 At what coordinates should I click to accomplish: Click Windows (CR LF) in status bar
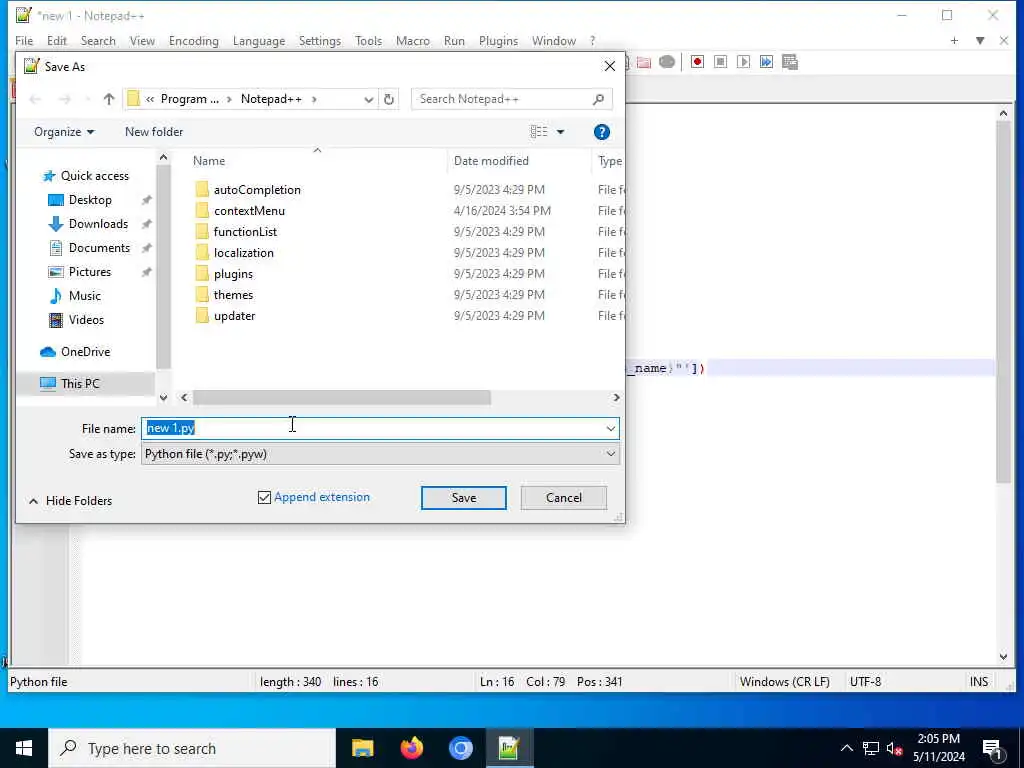(784, 682)
